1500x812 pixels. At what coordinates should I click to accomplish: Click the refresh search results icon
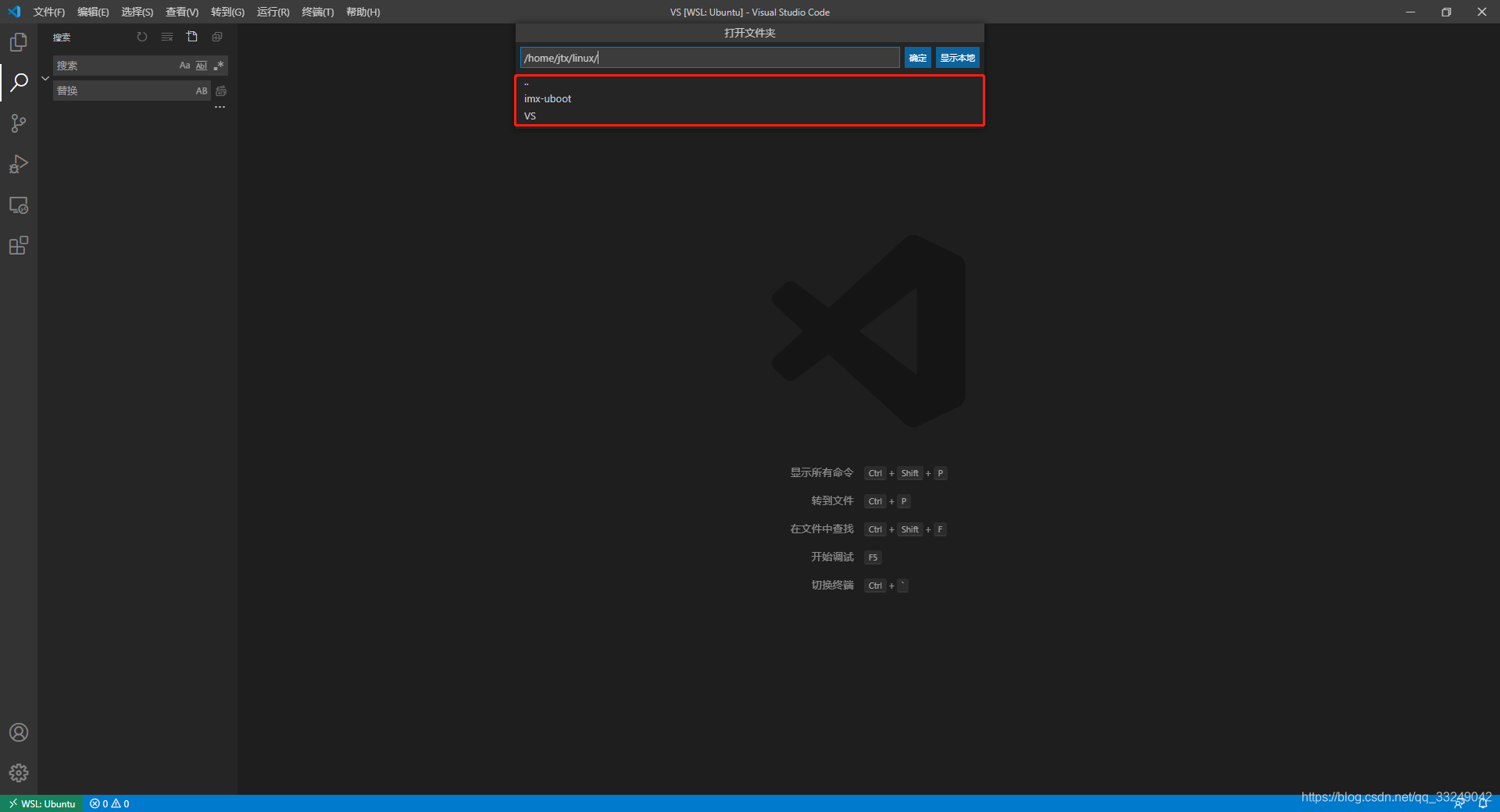tap(142, 37)
